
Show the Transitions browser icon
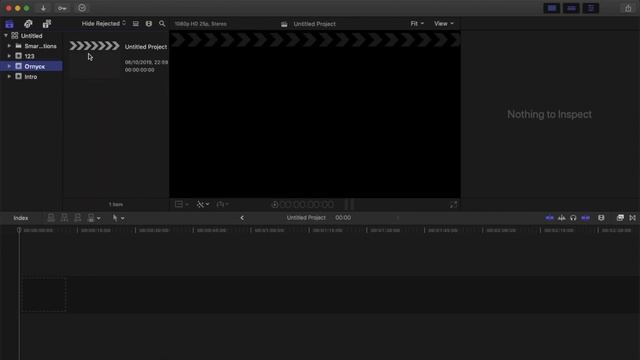pyautogui.click(x=632, y=218)
